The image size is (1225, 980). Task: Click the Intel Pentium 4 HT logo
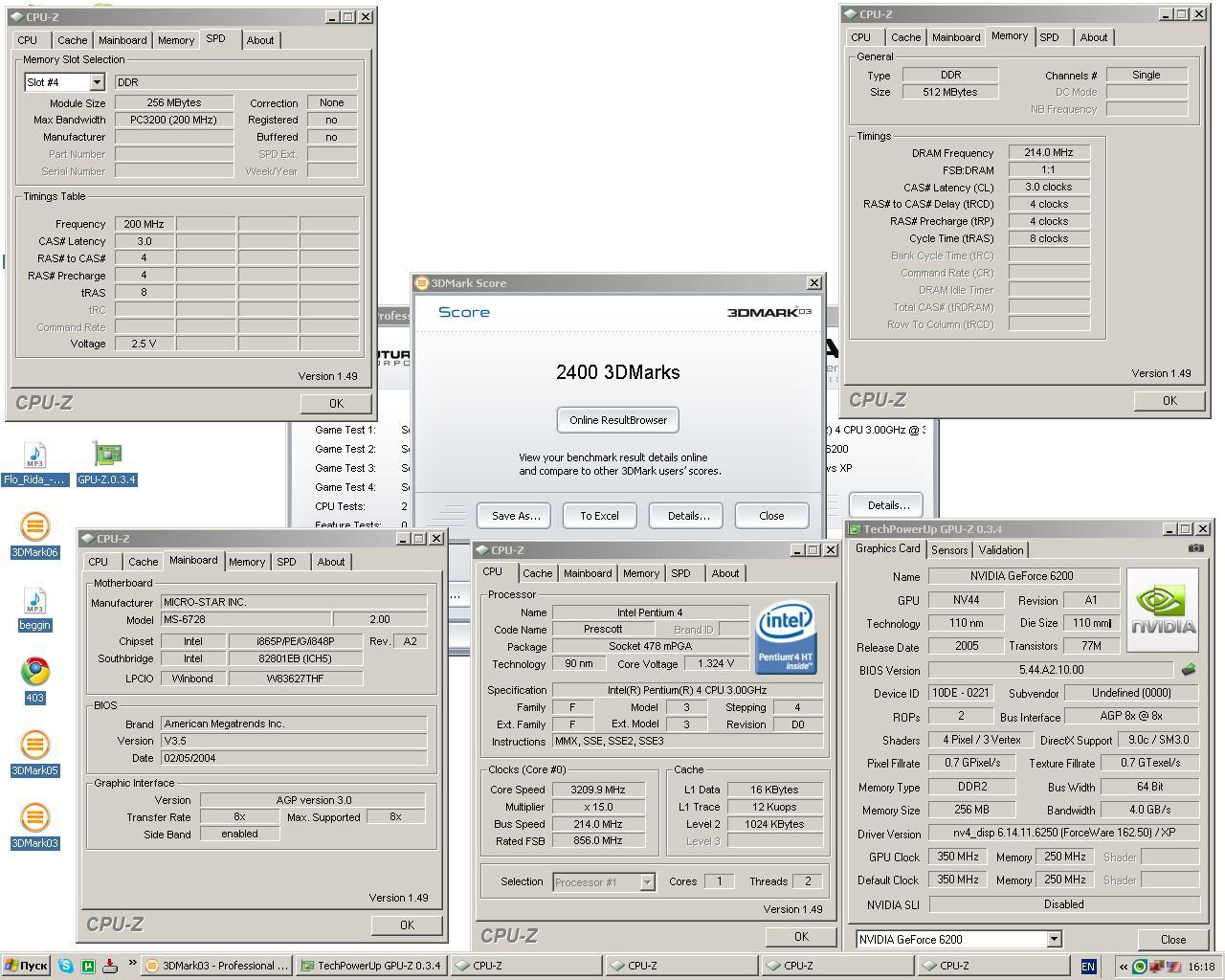pos(786,638)
